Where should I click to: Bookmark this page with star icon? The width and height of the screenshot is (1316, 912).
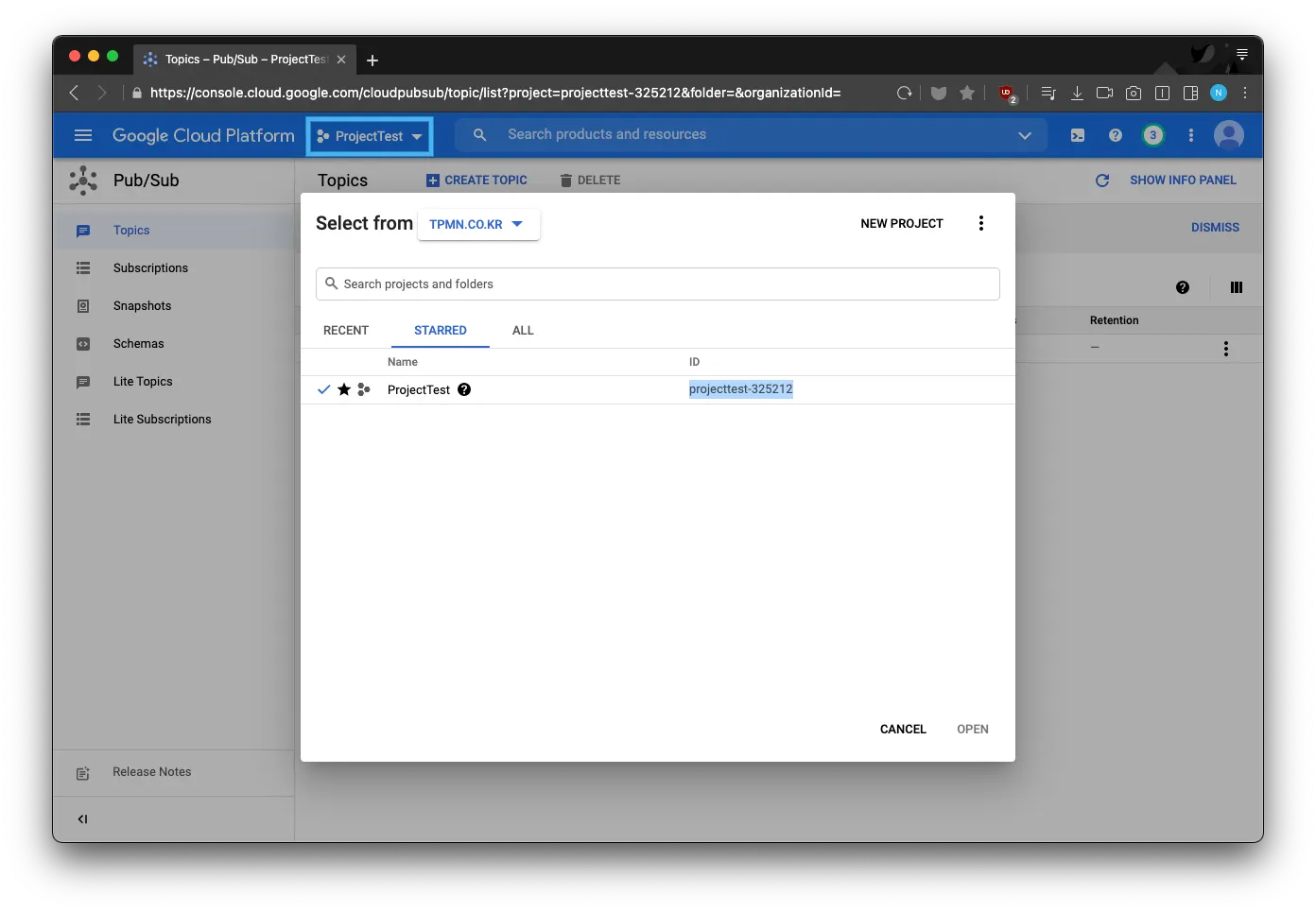point(967,93)
